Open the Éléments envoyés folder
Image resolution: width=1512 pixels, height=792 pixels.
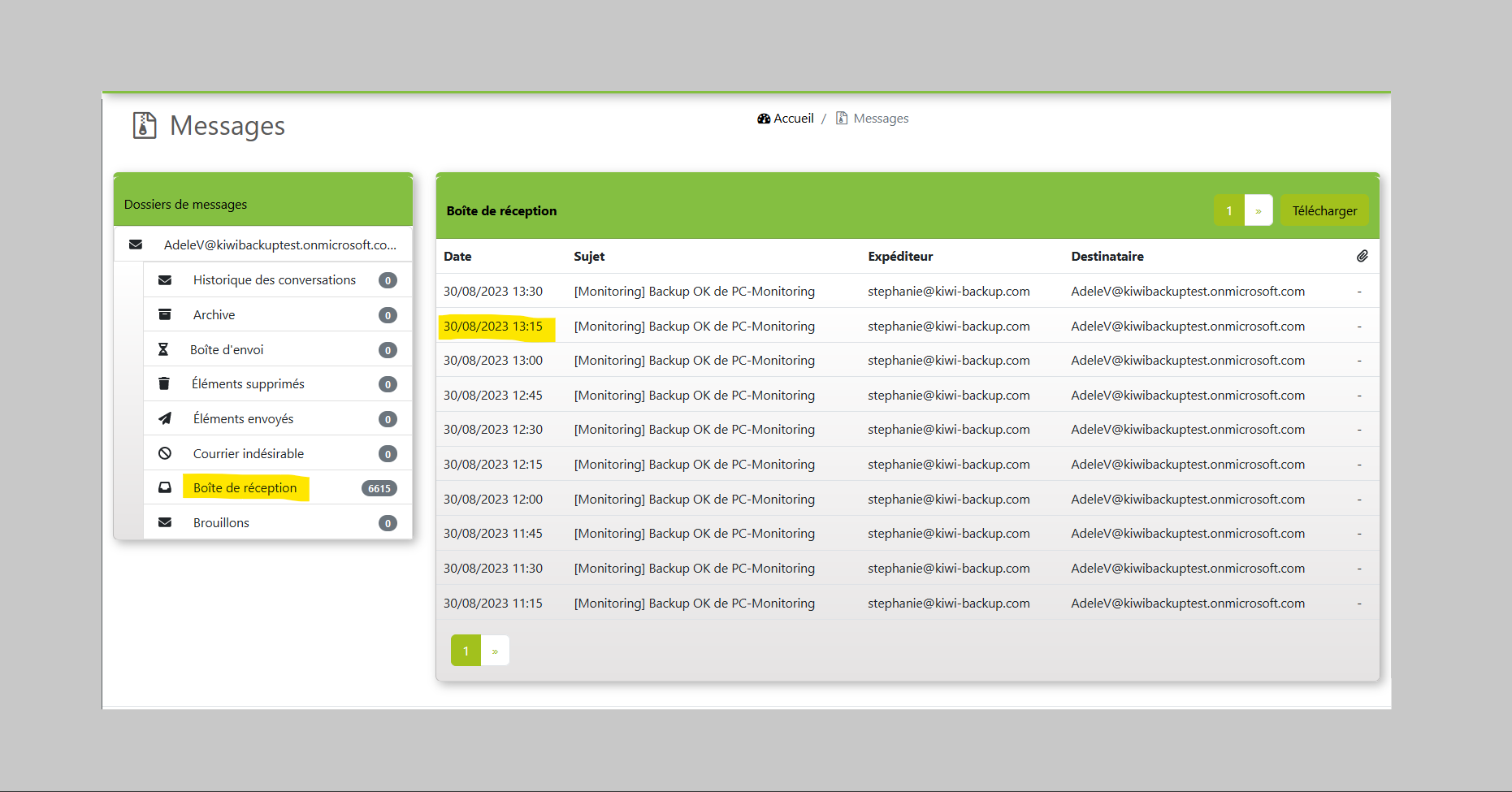pyautogui.click(x=278, y=418)
